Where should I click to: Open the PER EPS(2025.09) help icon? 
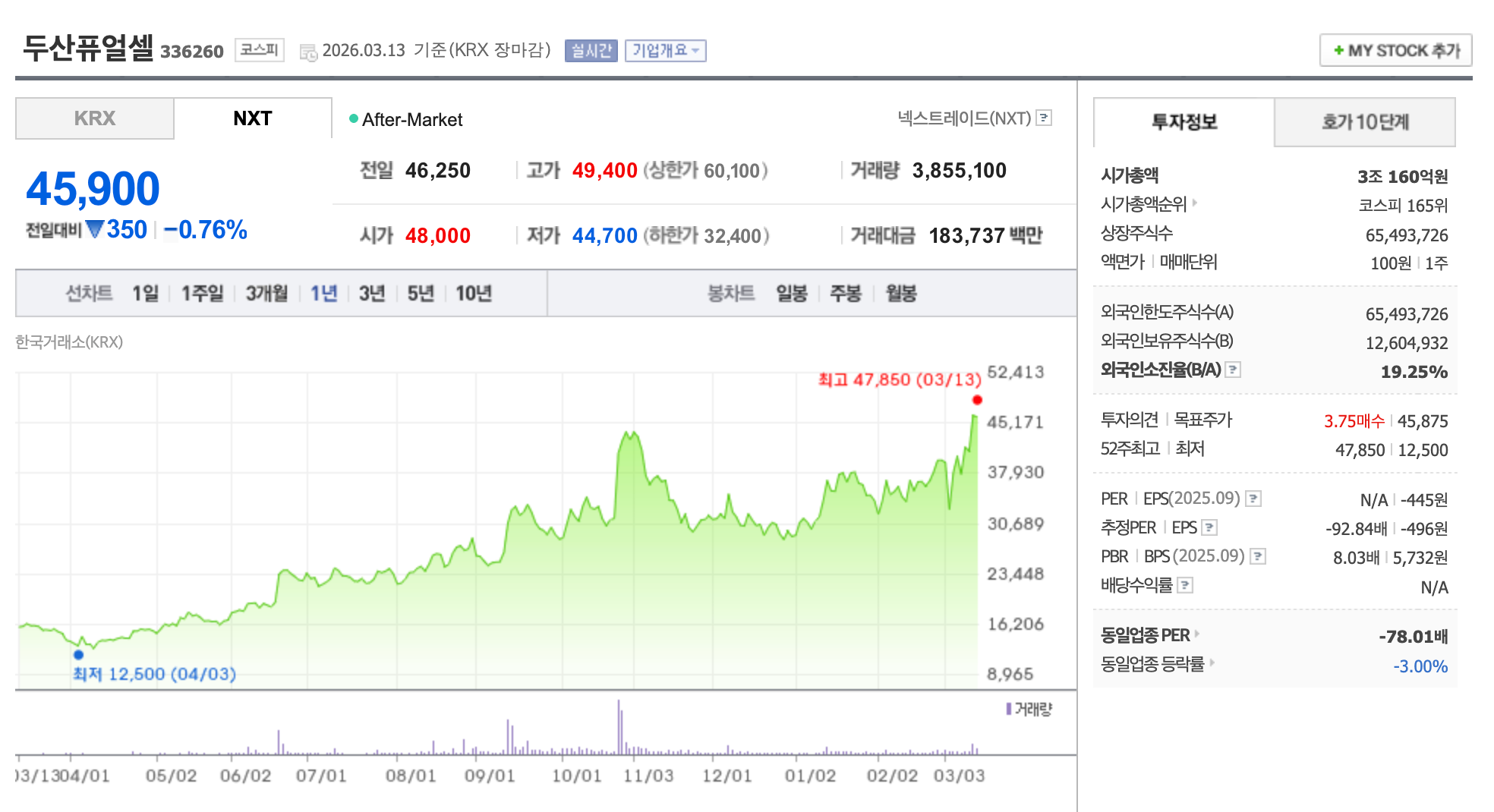pyautogui.click(x=1254, y=499)
